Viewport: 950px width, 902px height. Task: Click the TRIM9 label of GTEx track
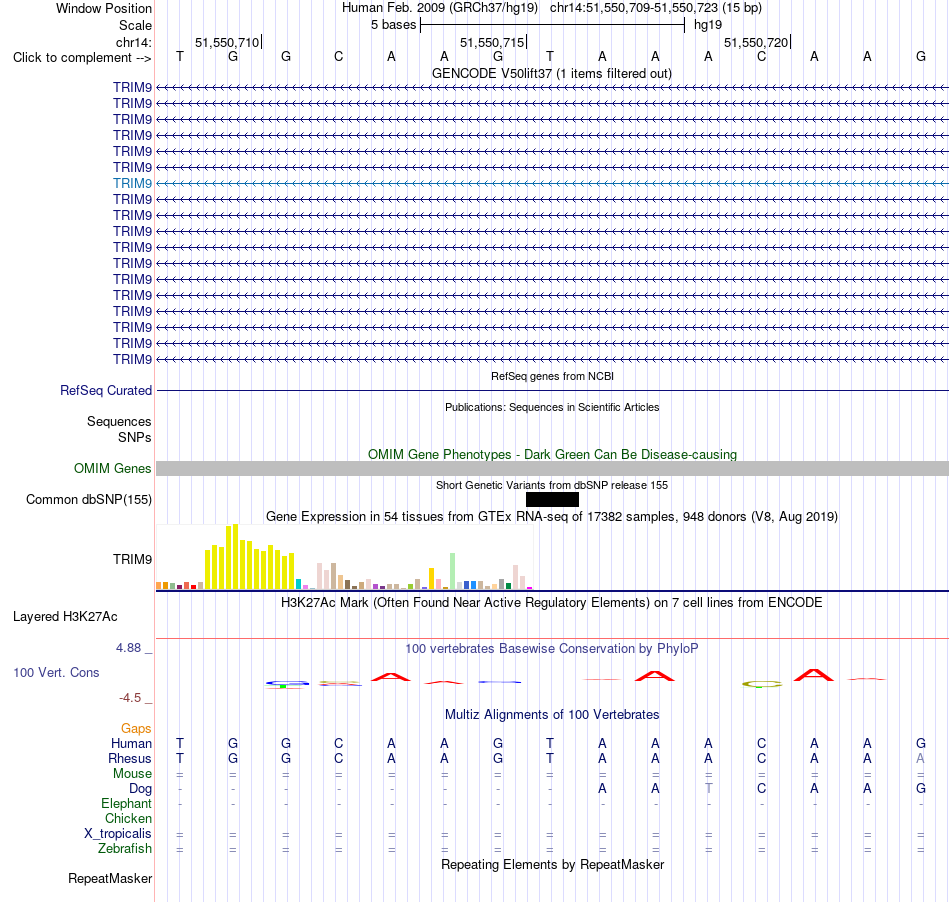(132, 560)
